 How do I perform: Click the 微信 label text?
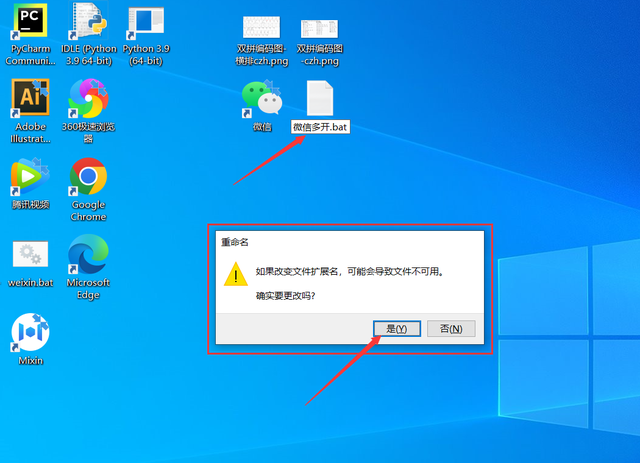pos(262,127)
